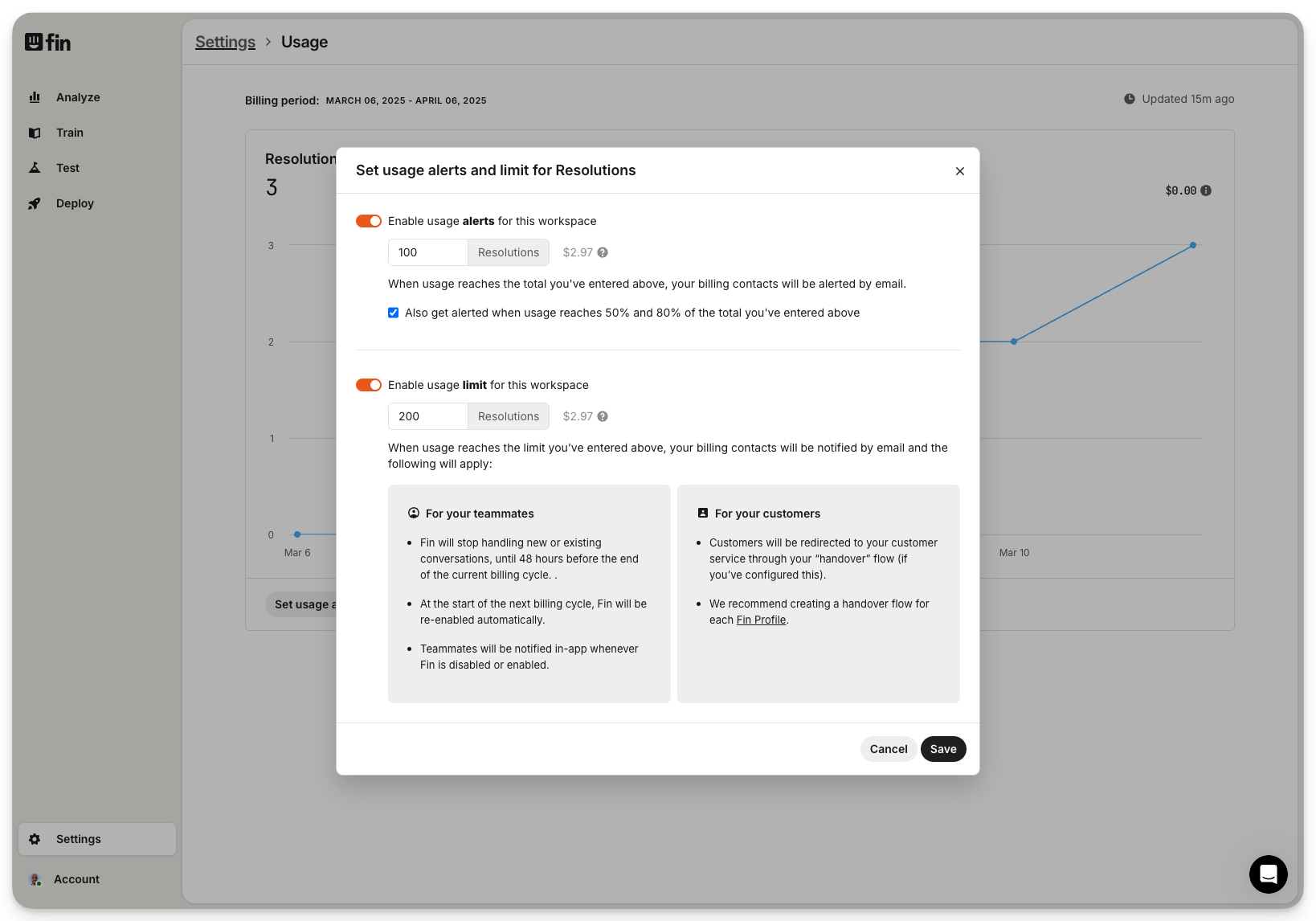Click help icon beside alerts price
Screen dimensions: 1316x921
click(603, 252)
